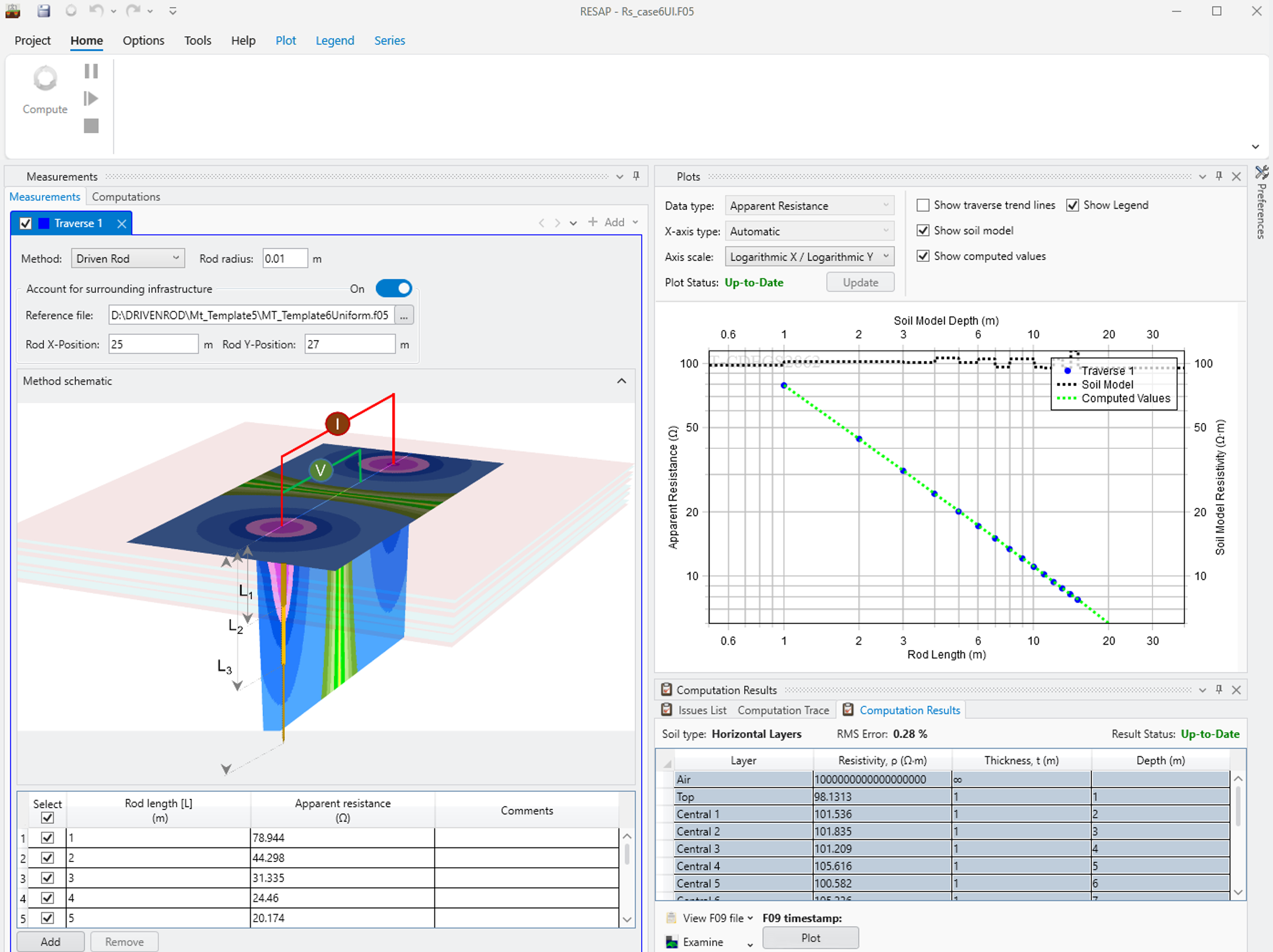The height and width of the screenshot is (952, 1273).
Task: Open the Options tab
Action: [143, 40]
